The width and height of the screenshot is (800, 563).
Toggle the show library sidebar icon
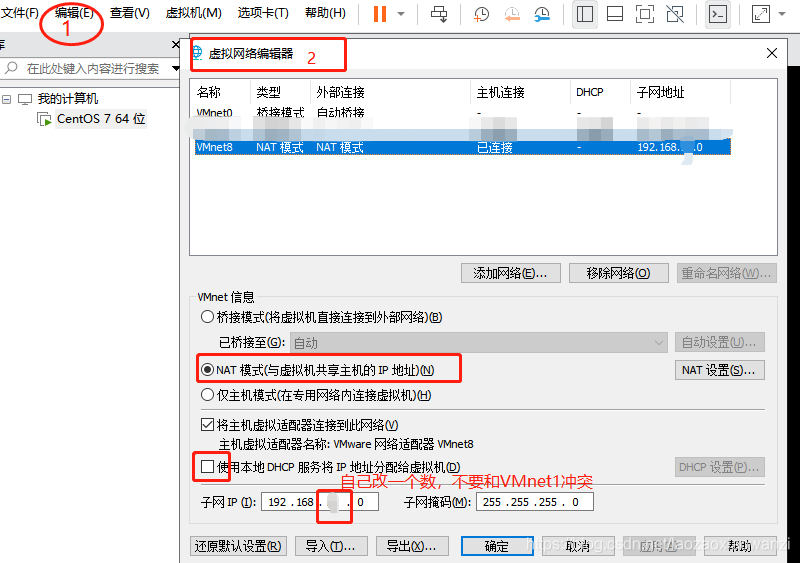pyautogui.click(x=585, y=14)
